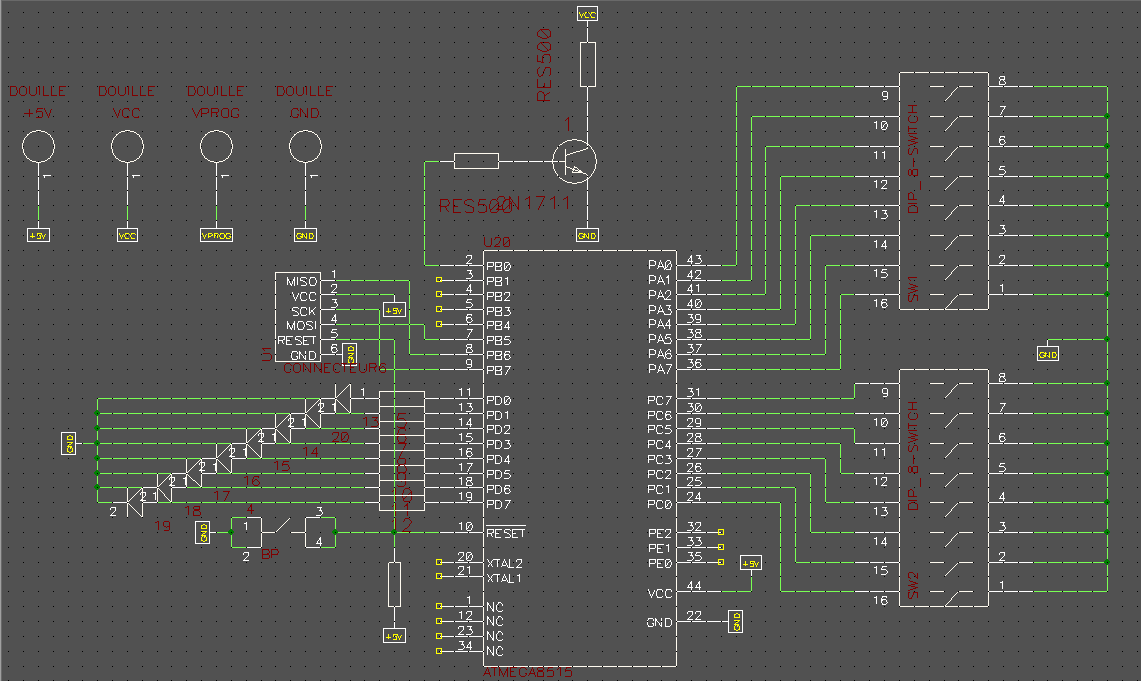The image size is (1141, 681).
Task: Click the VPROG power flag
Action: pyautogui.click(x=216, y=236)
